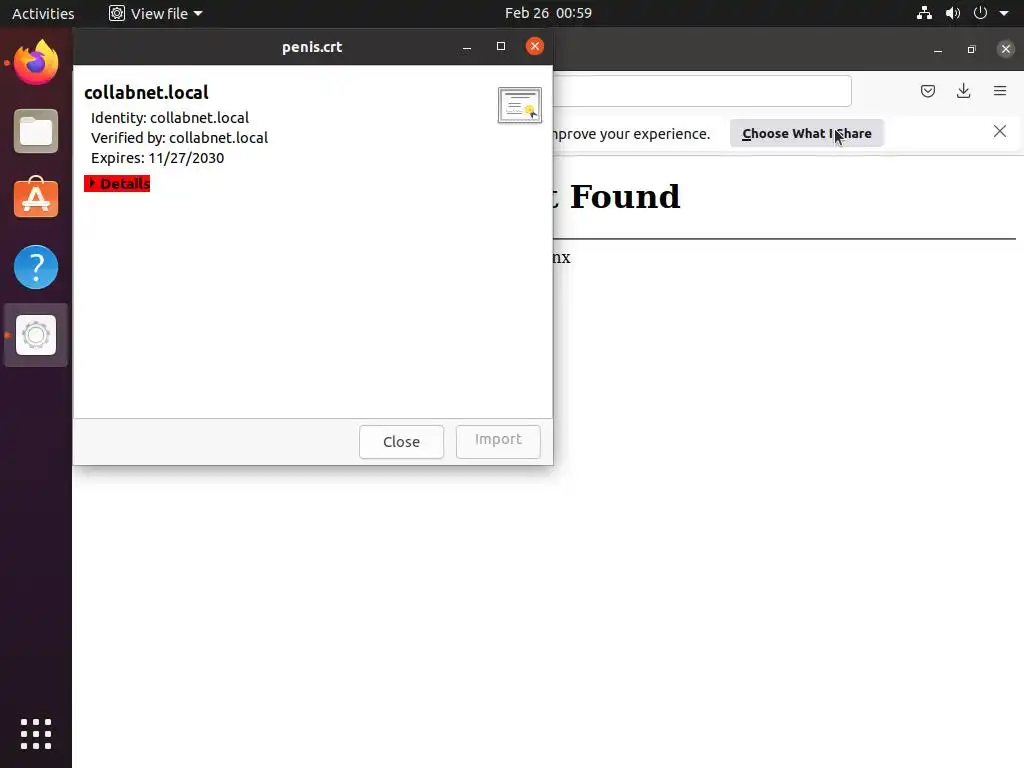The image size is (1024, 768).
Task: Click the penis.crt title bar text
Action: click(312, 47)
